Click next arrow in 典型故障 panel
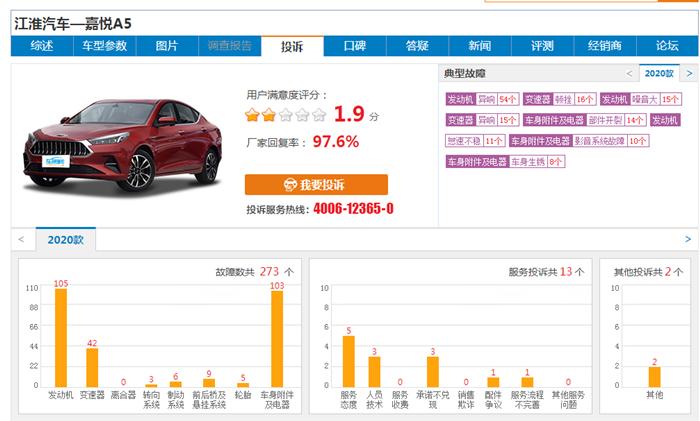 pyautogui.click(x=689, y=74)
